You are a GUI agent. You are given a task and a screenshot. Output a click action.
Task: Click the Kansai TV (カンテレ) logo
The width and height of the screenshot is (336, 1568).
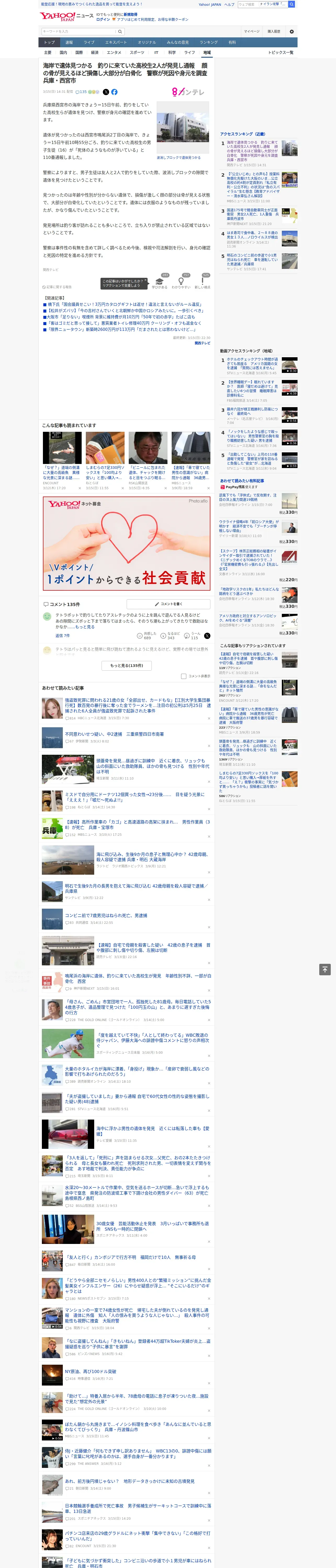[x=188, y=92]
